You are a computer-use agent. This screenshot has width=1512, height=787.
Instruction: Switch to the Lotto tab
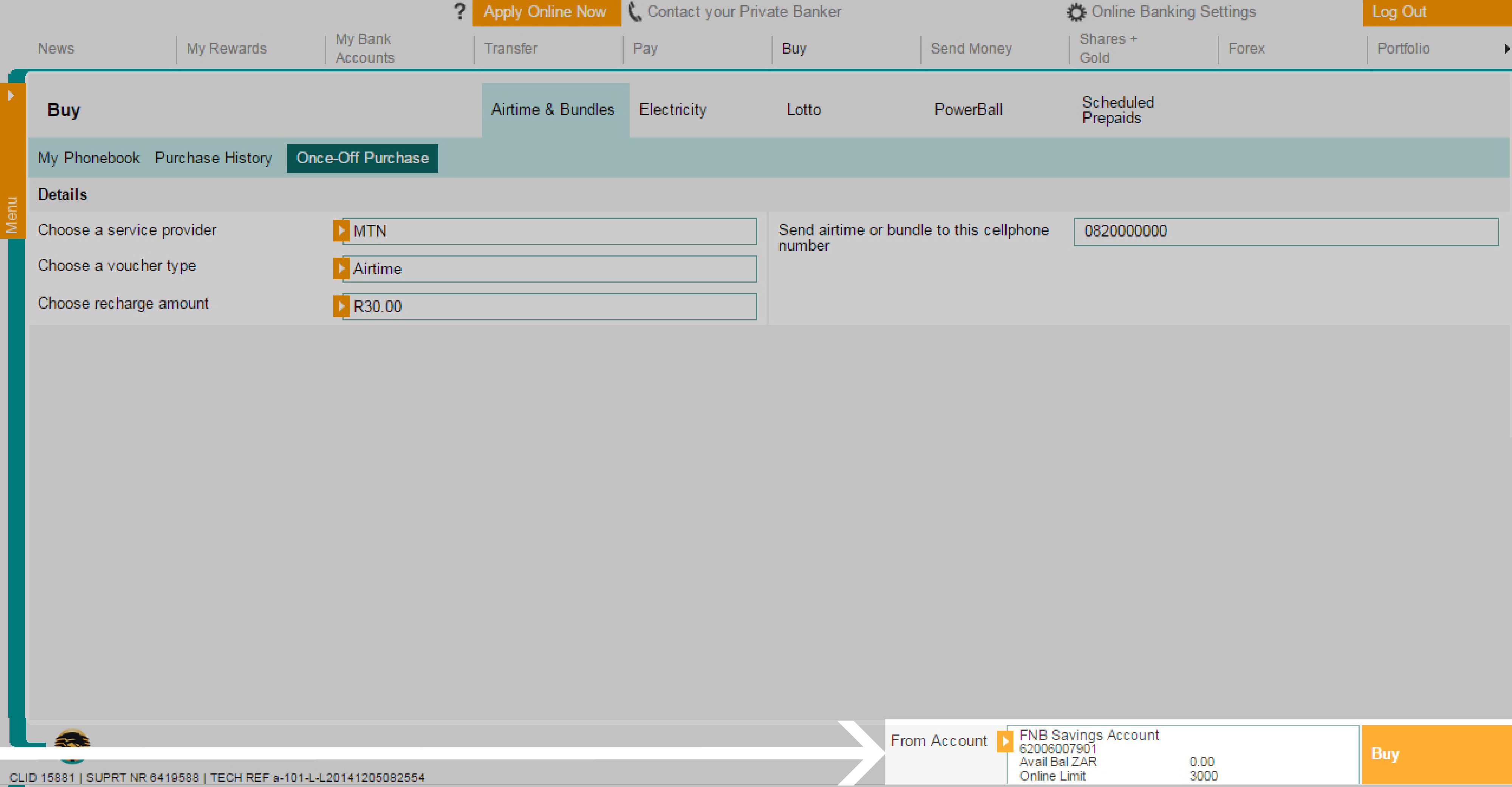(804, 110)
